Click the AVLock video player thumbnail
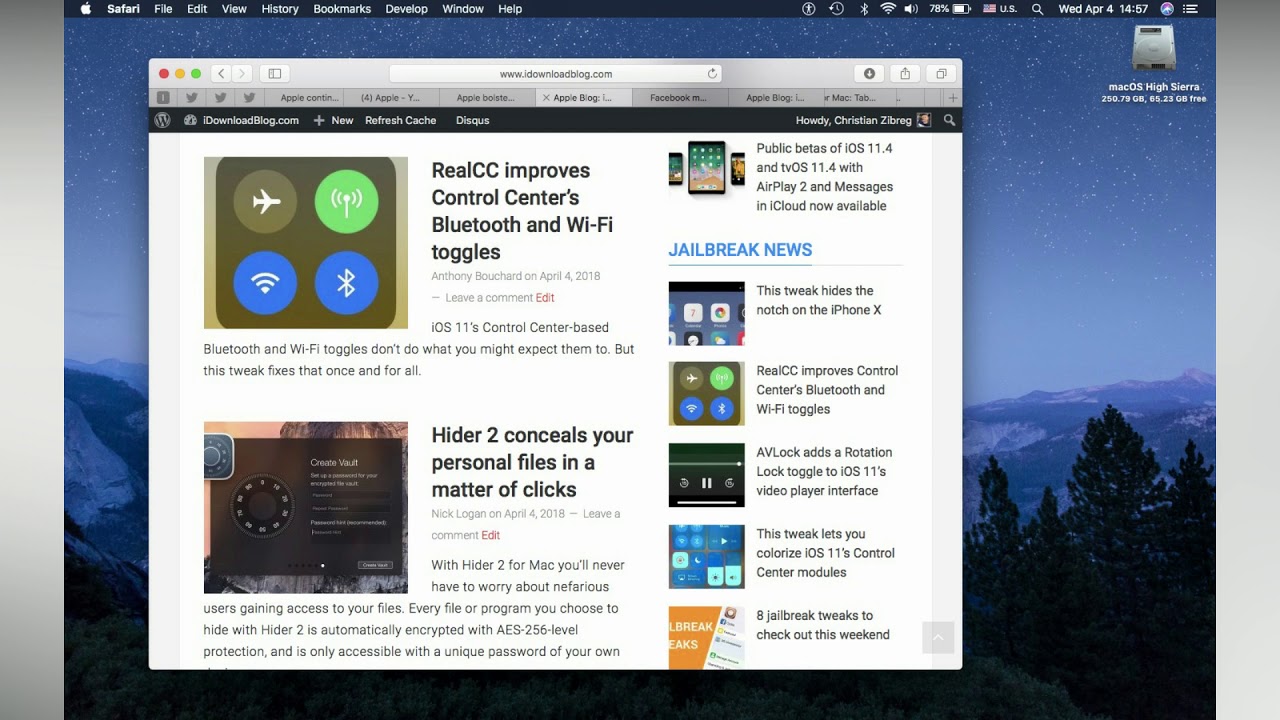This screenshot has width=1280, height=720. pos(706,475)
